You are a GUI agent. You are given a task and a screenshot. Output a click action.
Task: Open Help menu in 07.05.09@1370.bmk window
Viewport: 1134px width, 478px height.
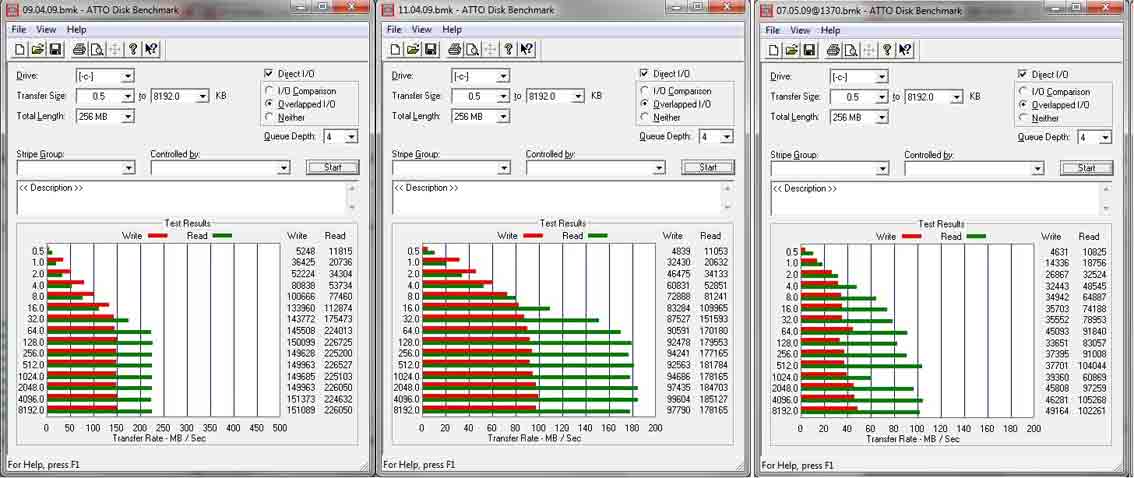(830, 30)
